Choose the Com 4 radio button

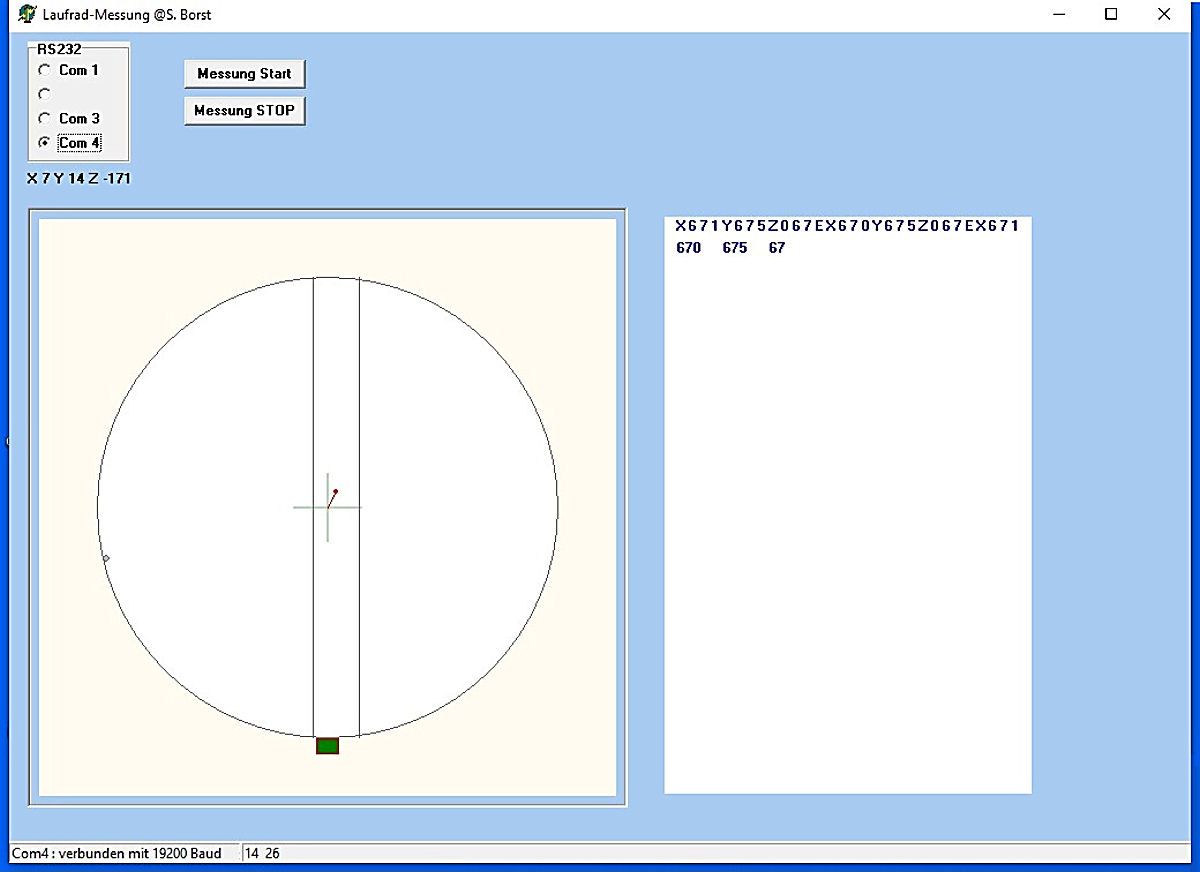tap(44, 143)
